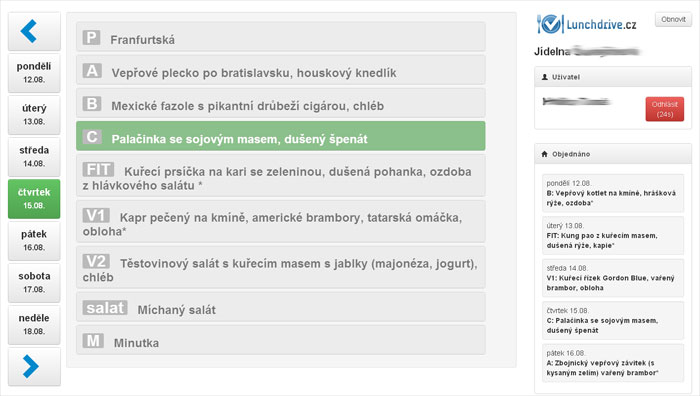
Task: Choose meal B Mexické fazole
Action: pos(281,103)
